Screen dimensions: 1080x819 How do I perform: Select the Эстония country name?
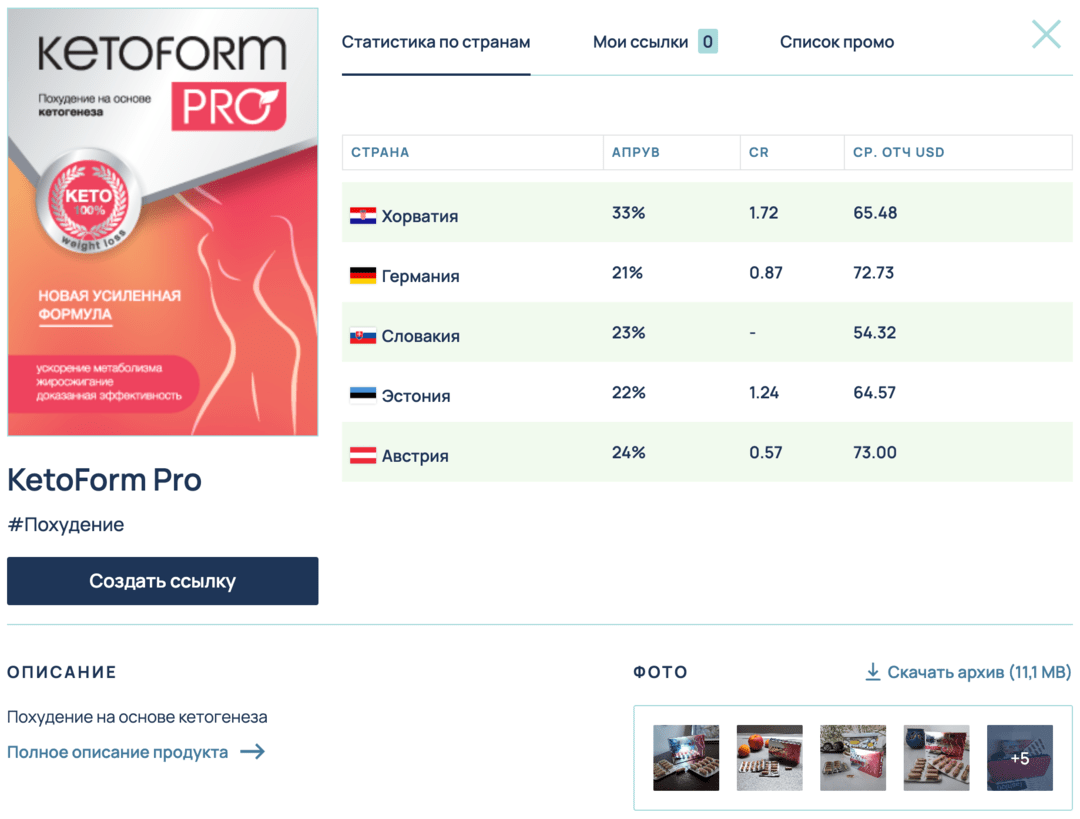(416, 396)
